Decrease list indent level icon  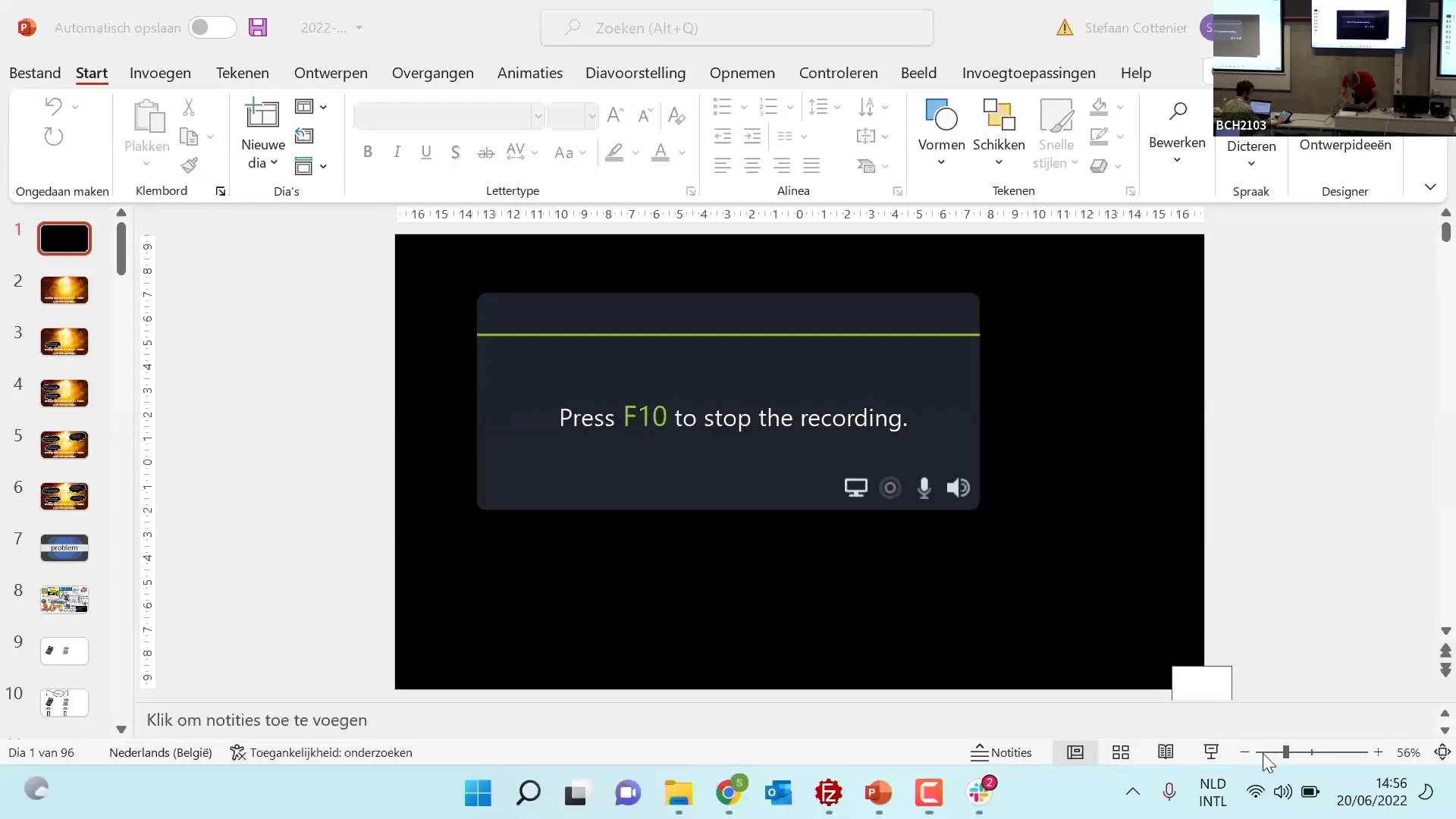[723, 136]
